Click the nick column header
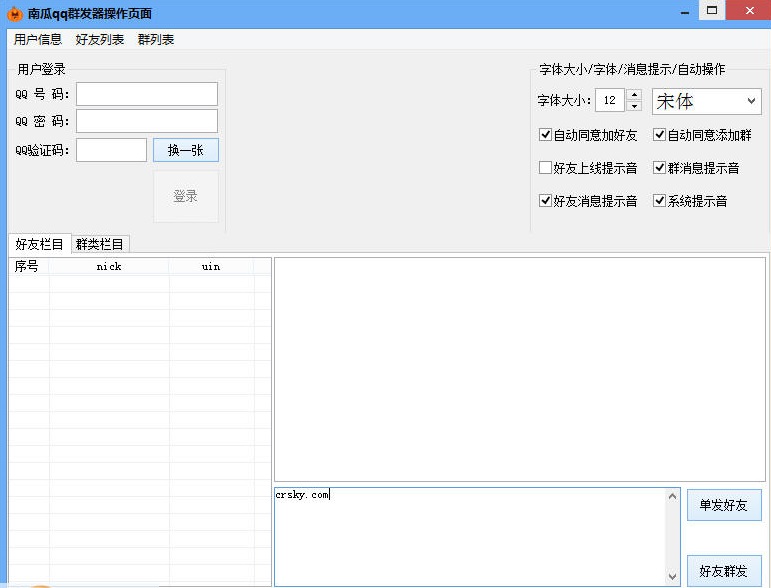This screenshot has height=588, width=771. [x=109, y=266]
